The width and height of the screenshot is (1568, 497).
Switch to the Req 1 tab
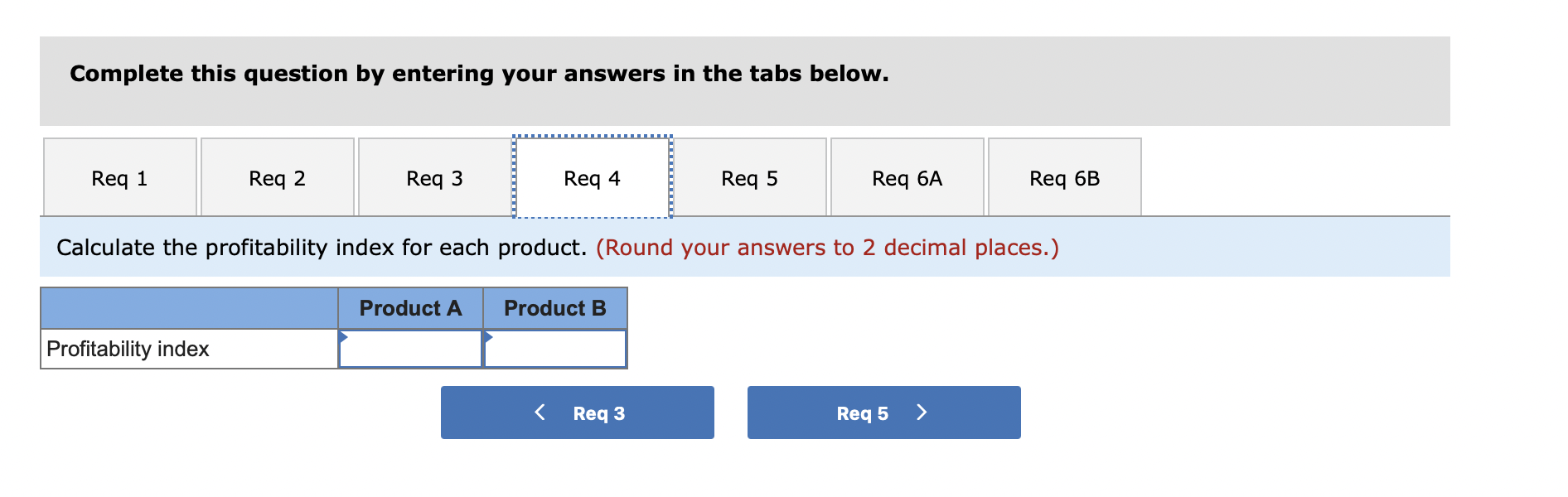coord(119,176)
